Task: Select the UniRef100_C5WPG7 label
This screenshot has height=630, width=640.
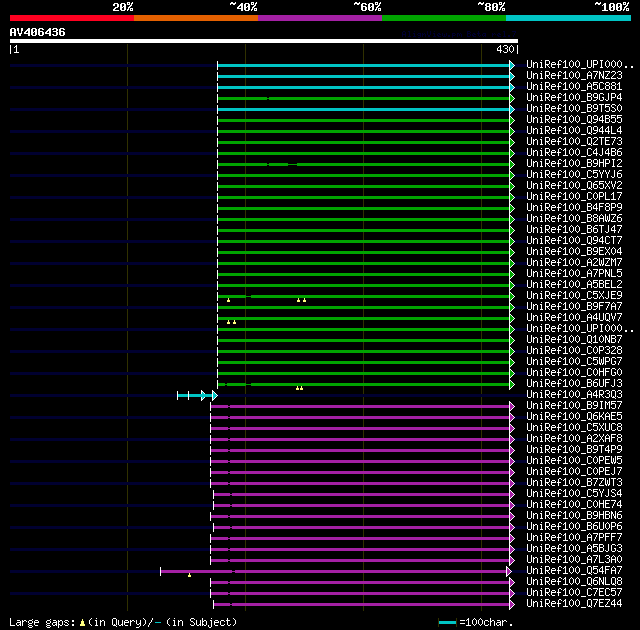Action: tap(574, 362)
